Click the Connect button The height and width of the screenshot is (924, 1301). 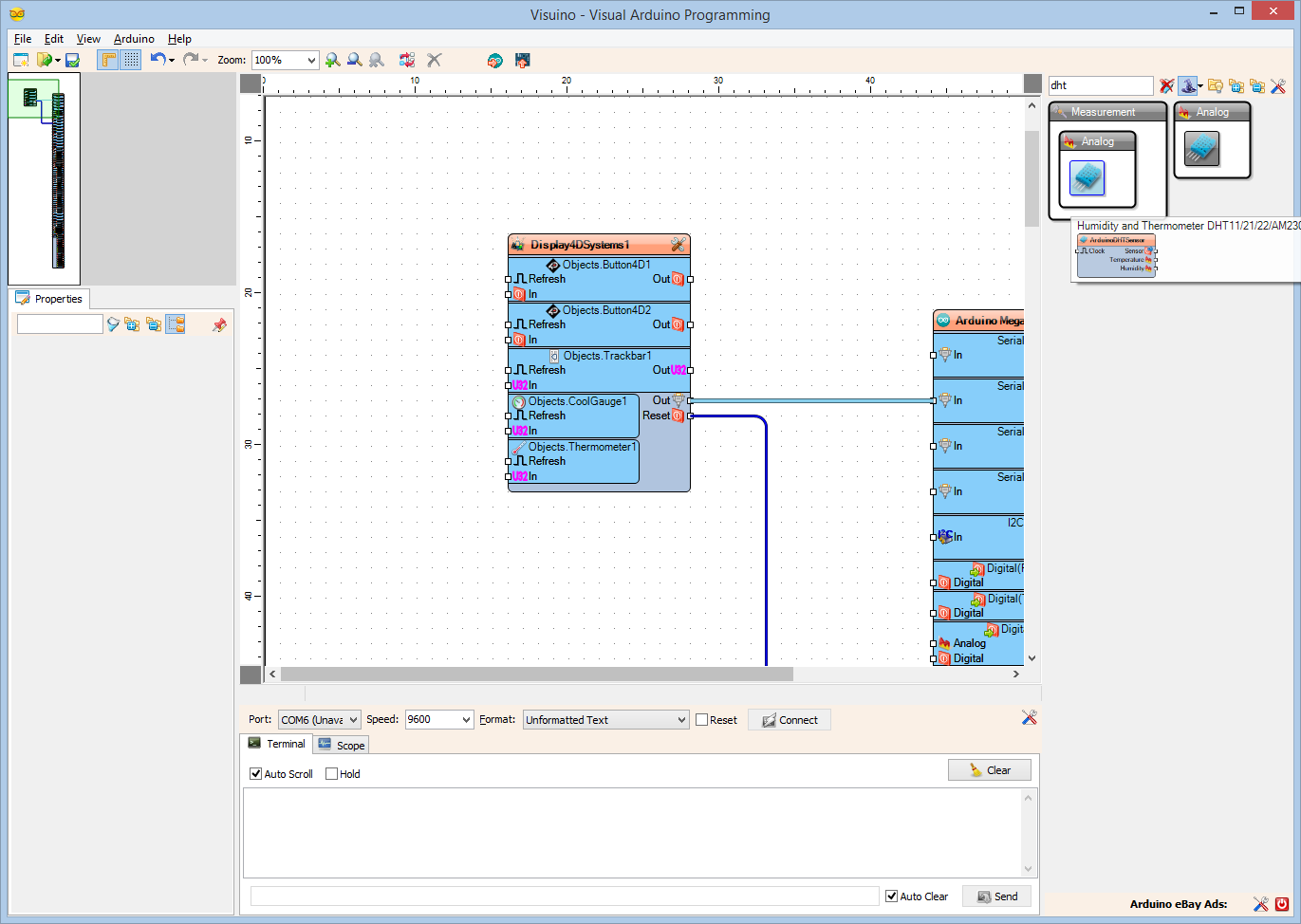coord(789,719)
